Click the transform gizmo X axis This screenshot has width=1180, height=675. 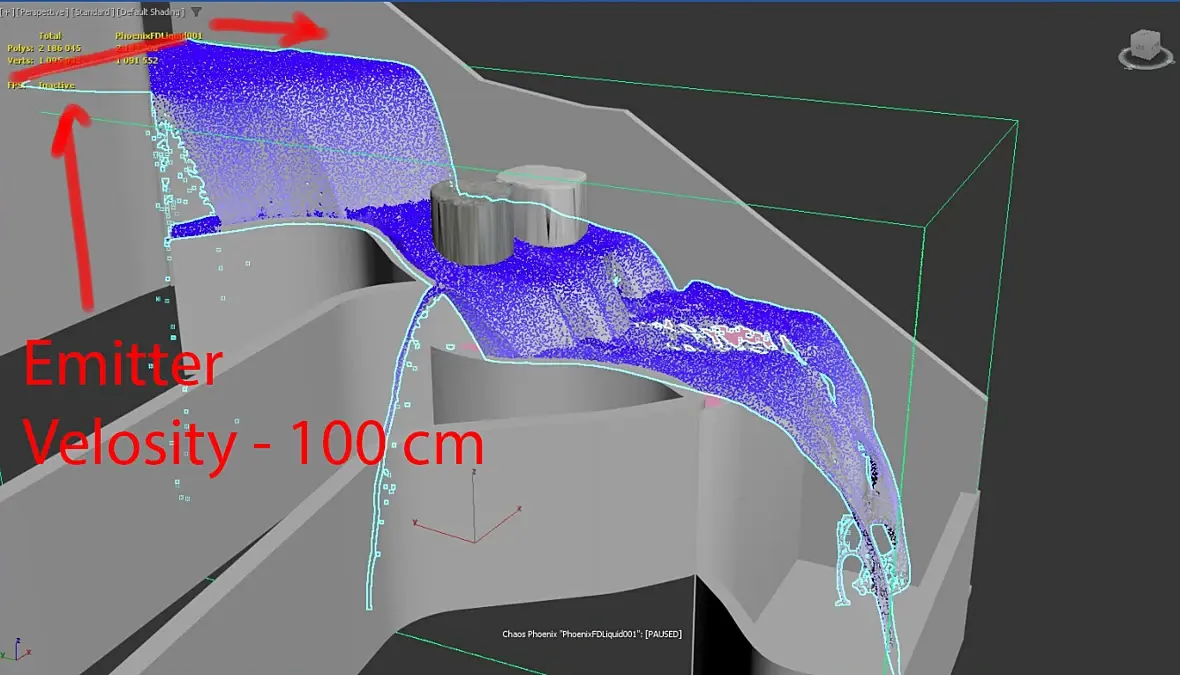[498, 524]
